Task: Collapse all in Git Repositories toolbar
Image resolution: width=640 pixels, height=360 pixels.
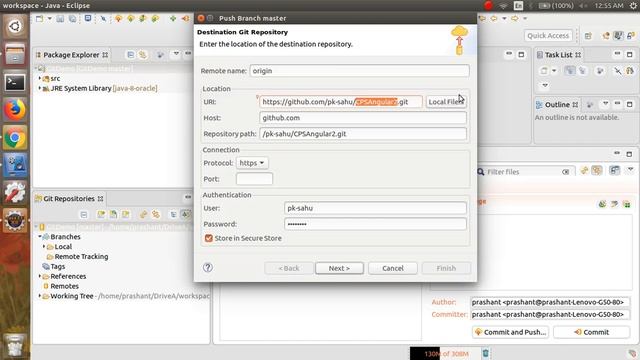Action: click(84, 215)
